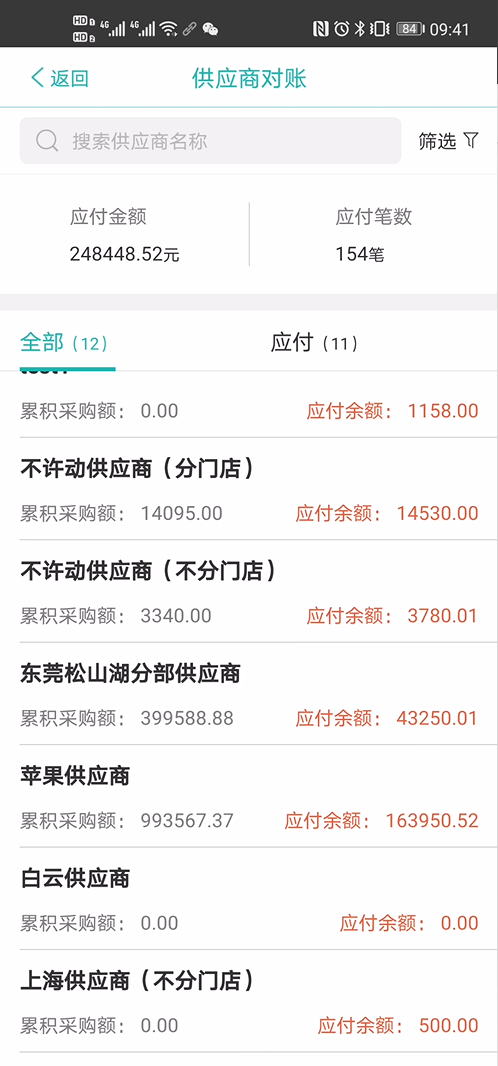498x1066 pixels.
Task: Click the search magnifier icon
Action: (x=47, y=141)
